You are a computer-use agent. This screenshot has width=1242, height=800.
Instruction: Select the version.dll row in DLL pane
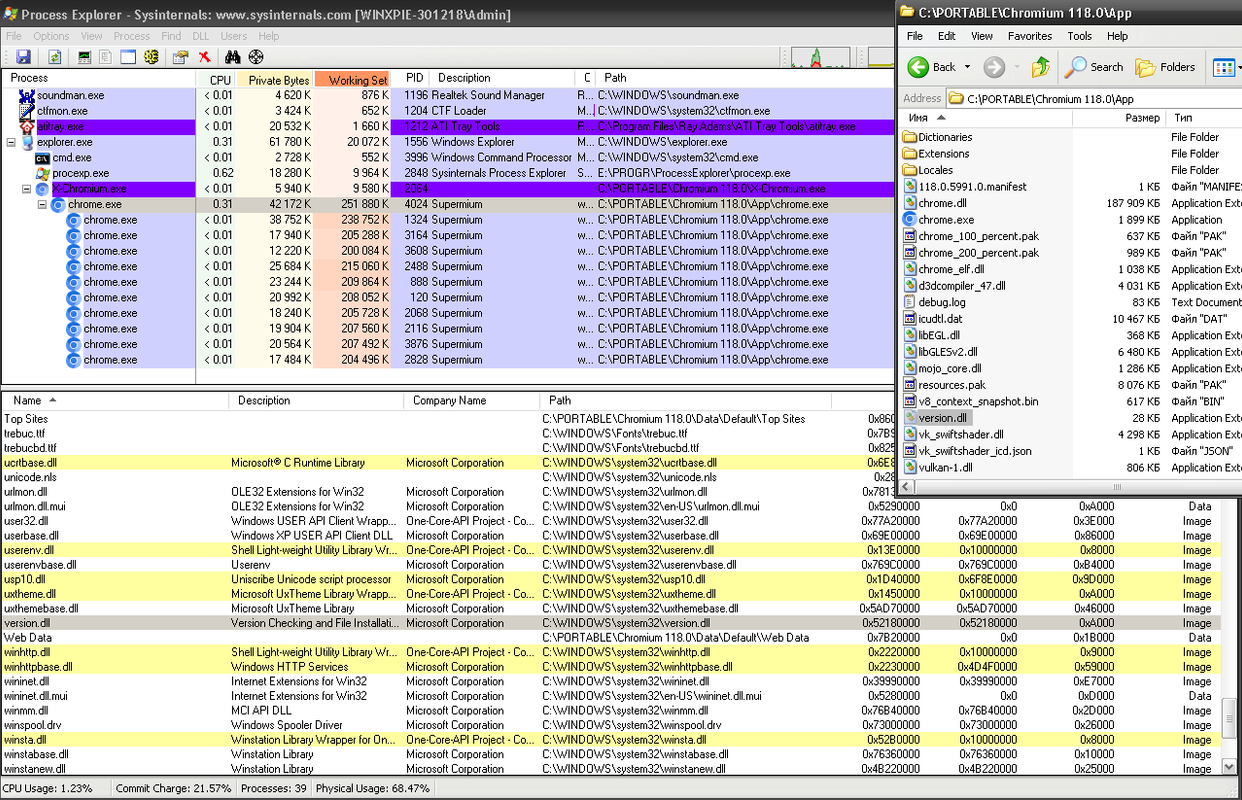pos(611,623)
